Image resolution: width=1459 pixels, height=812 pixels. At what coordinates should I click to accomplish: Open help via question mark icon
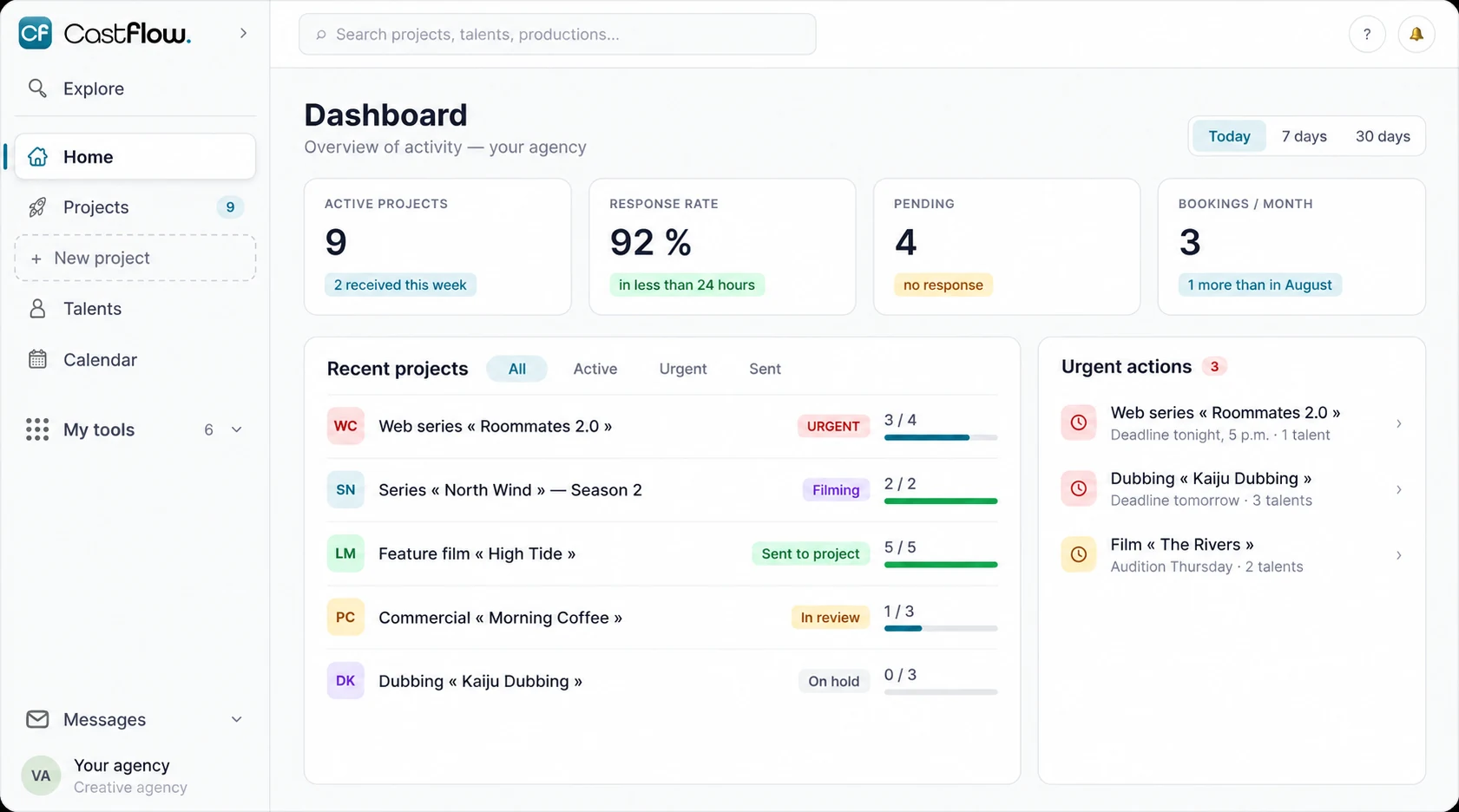(x=1367, y=35)
